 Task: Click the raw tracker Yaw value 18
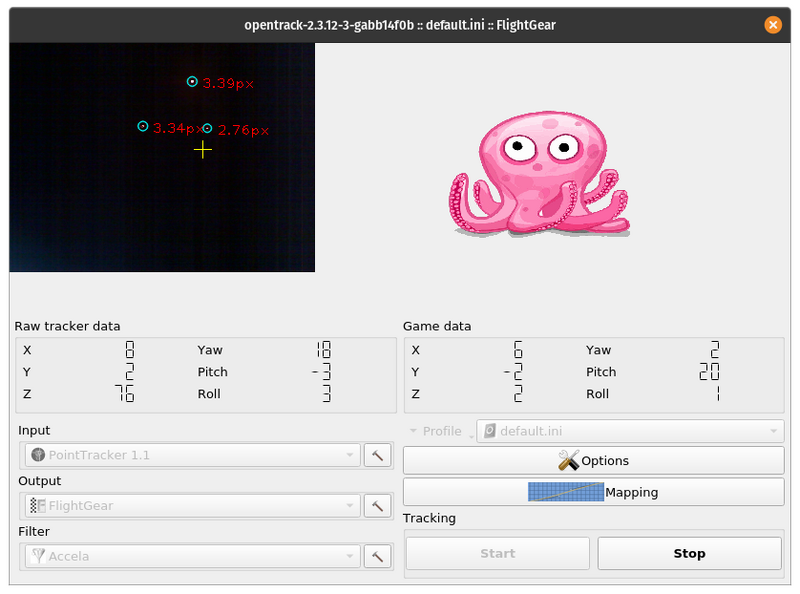tap(324, 350)
